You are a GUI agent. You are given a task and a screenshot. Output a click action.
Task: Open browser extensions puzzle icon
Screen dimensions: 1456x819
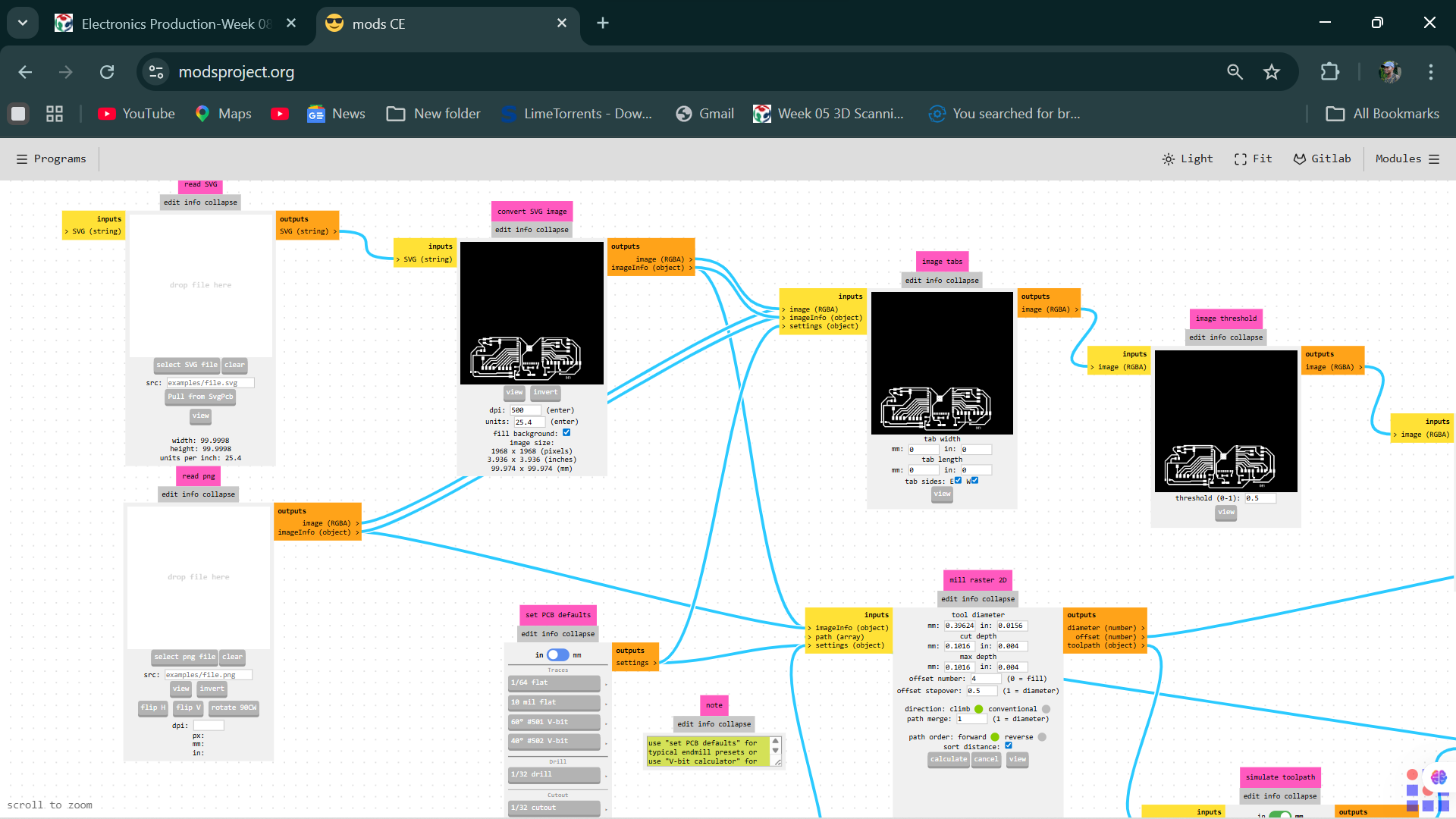point(1330,72)
